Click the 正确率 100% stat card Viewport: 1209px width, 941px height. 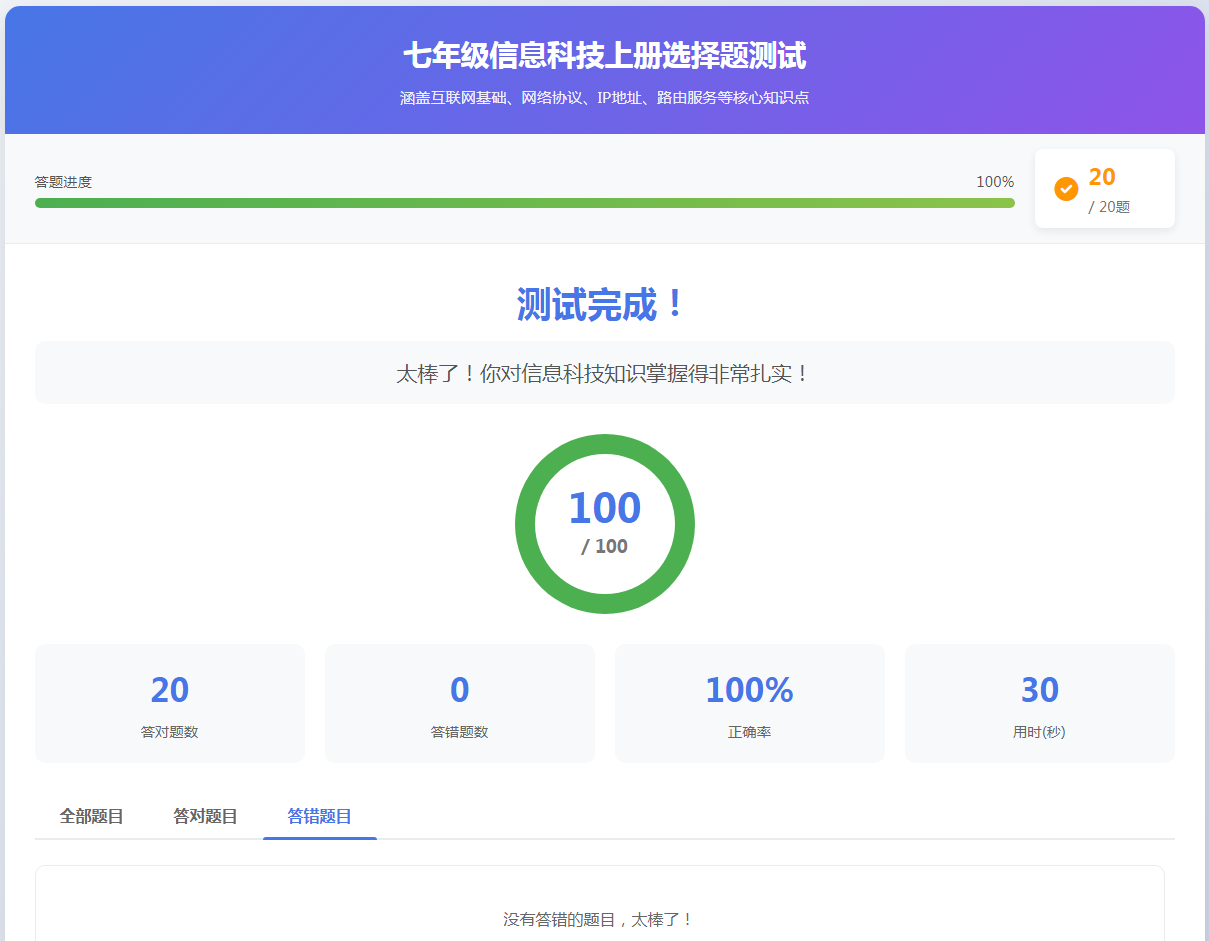pos(749,703)
